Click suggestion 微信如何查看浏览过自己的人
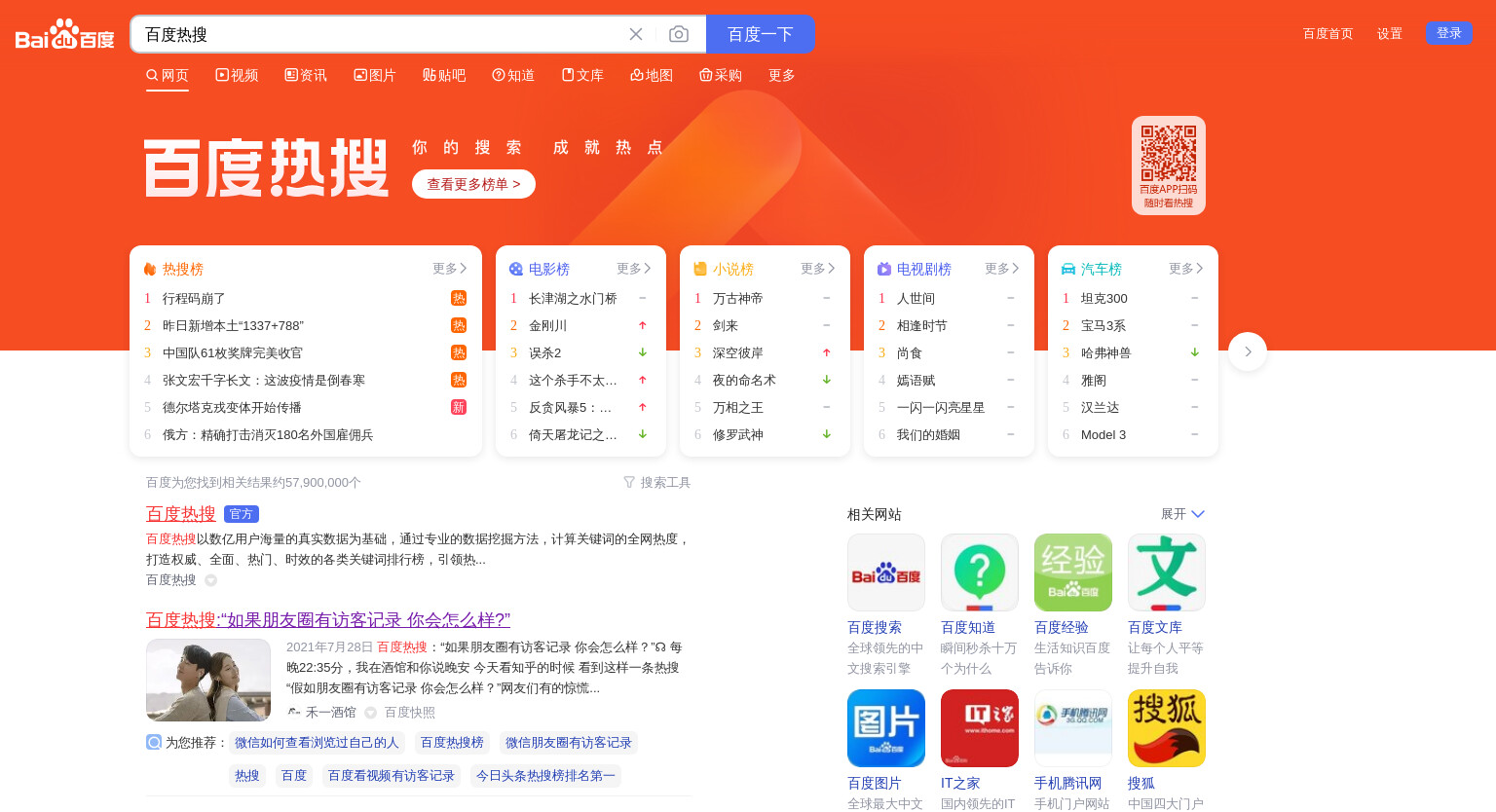 [317, 743]
